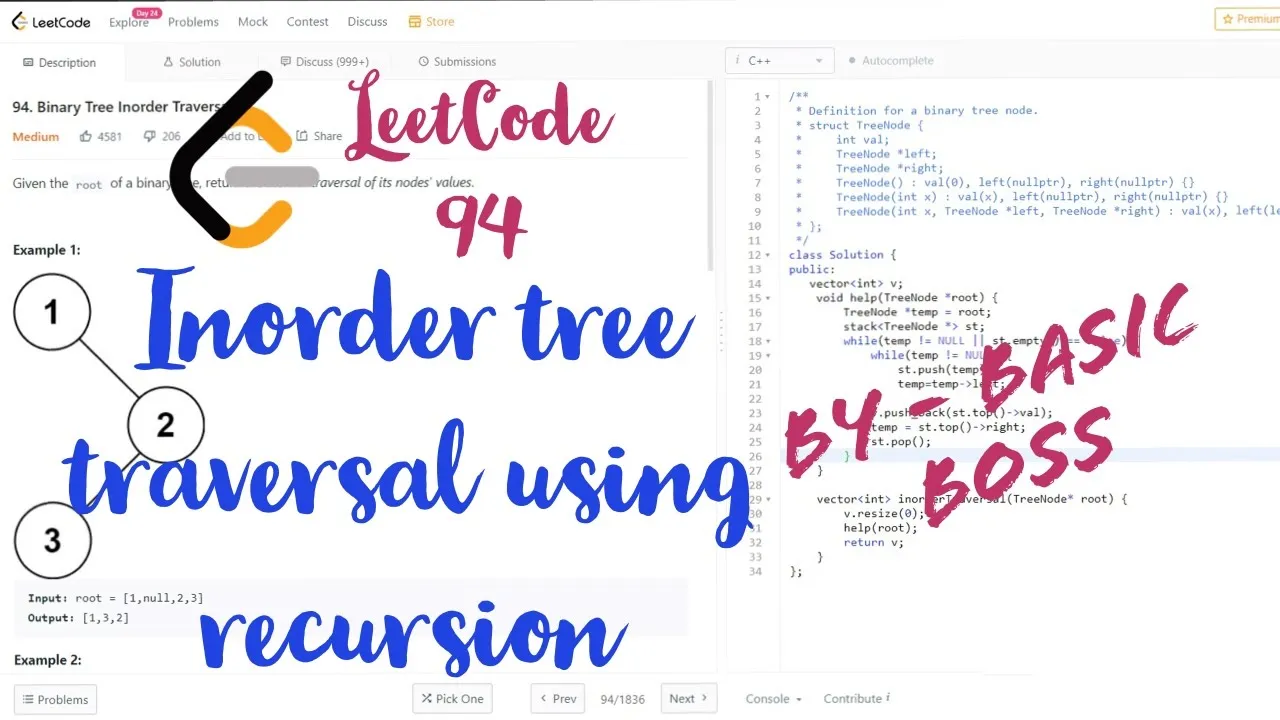Click the 'vector<int> v;' code line
This screenshot has height=720, width=1280.
click(855, 284)
